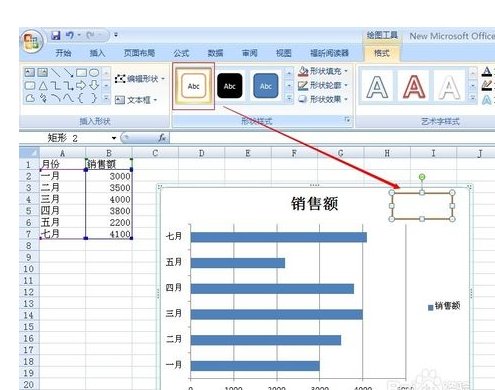Image resolution: width=495 pixels, height=390 pixels.
Task: Apply the blue Abc shape style
Action: pos(266,86)
